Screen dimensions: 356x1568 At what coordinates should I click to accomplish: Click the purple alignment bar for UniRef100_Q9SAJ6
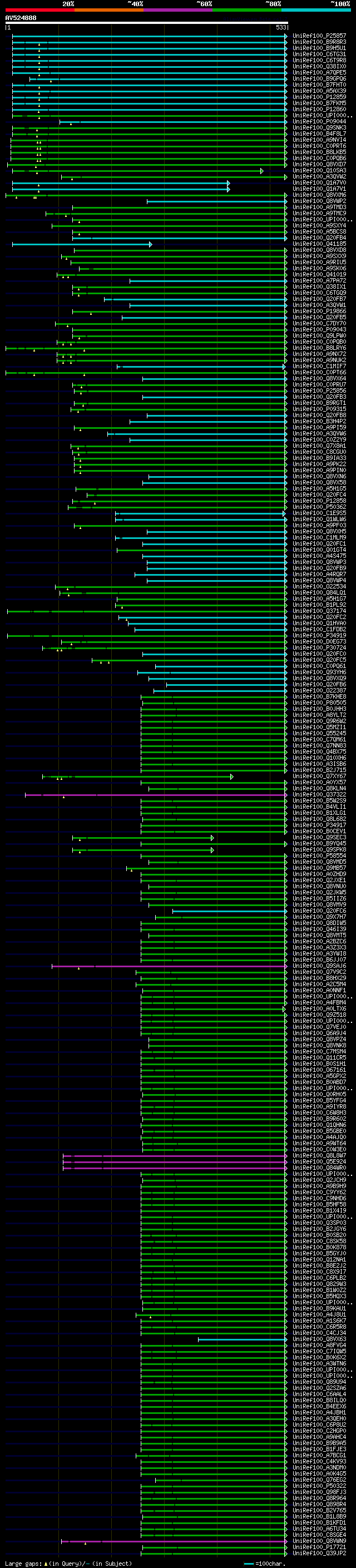[x=170, y=966]
